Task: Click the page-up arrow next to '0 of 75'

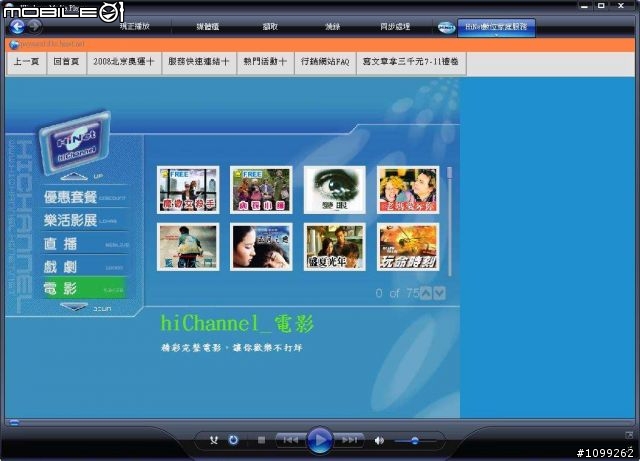Action: point(426,293)
